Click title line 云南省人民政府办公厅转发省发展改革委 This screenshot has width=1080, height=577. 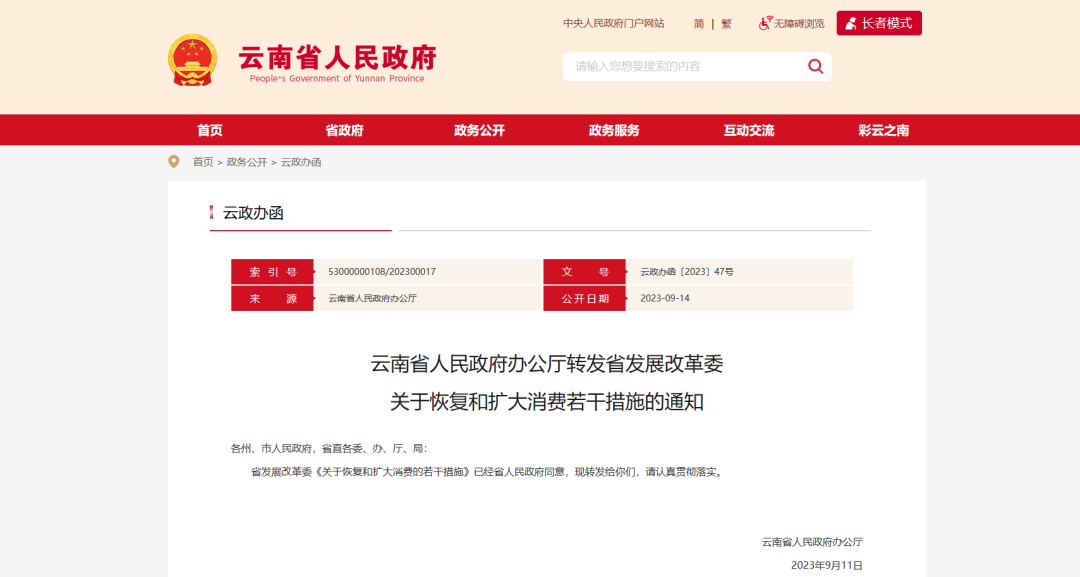click(547, 364)
